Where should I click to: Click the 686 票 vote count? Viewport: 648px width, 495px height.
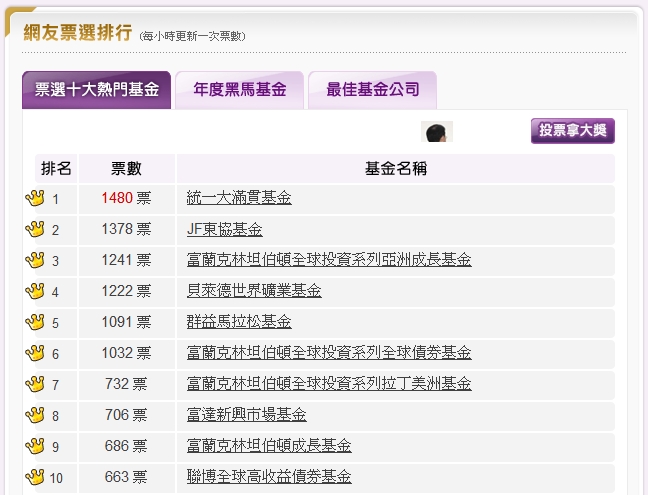coord(126,446)
